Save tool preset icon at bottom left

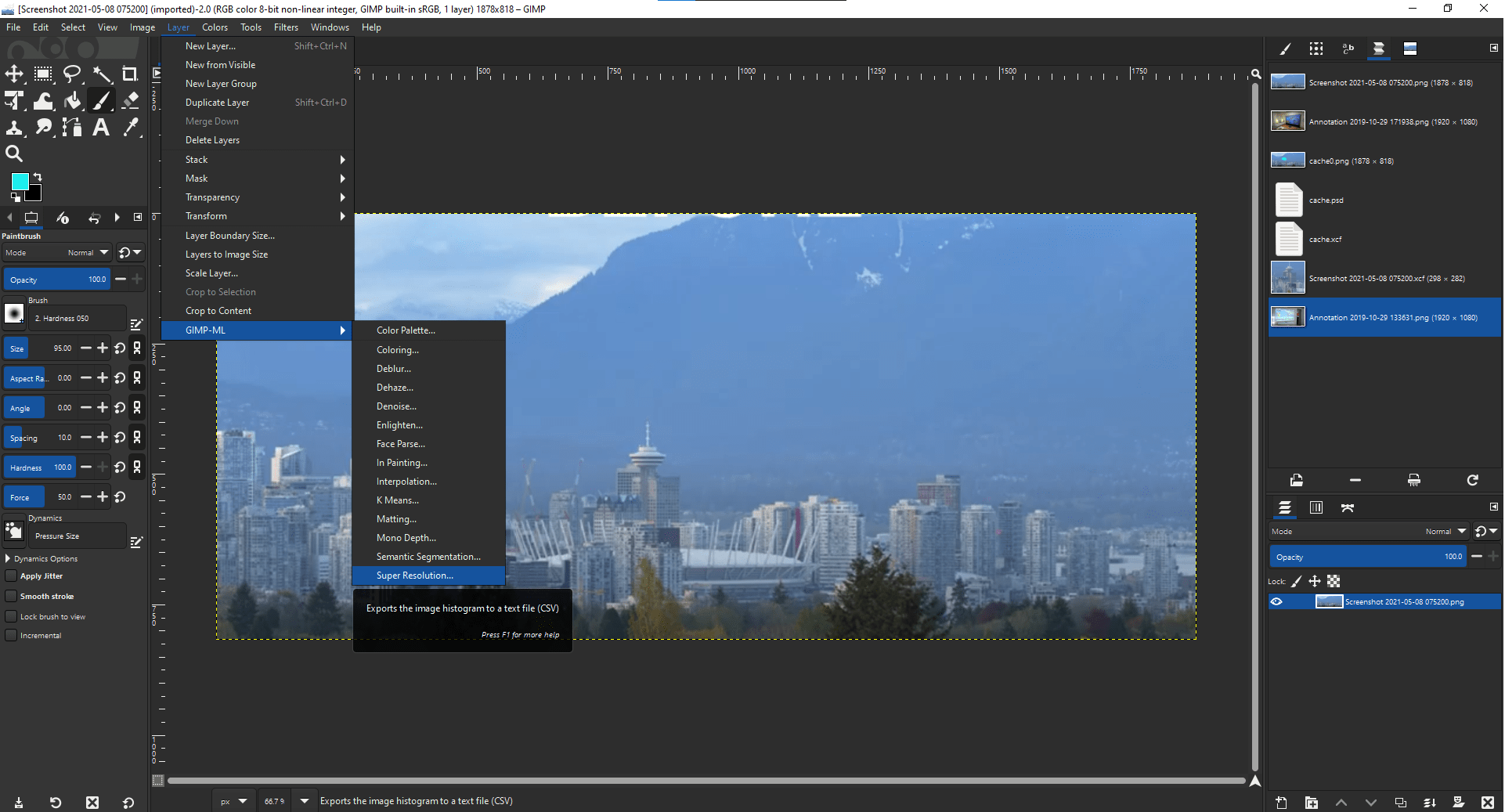tap(19, 803)
